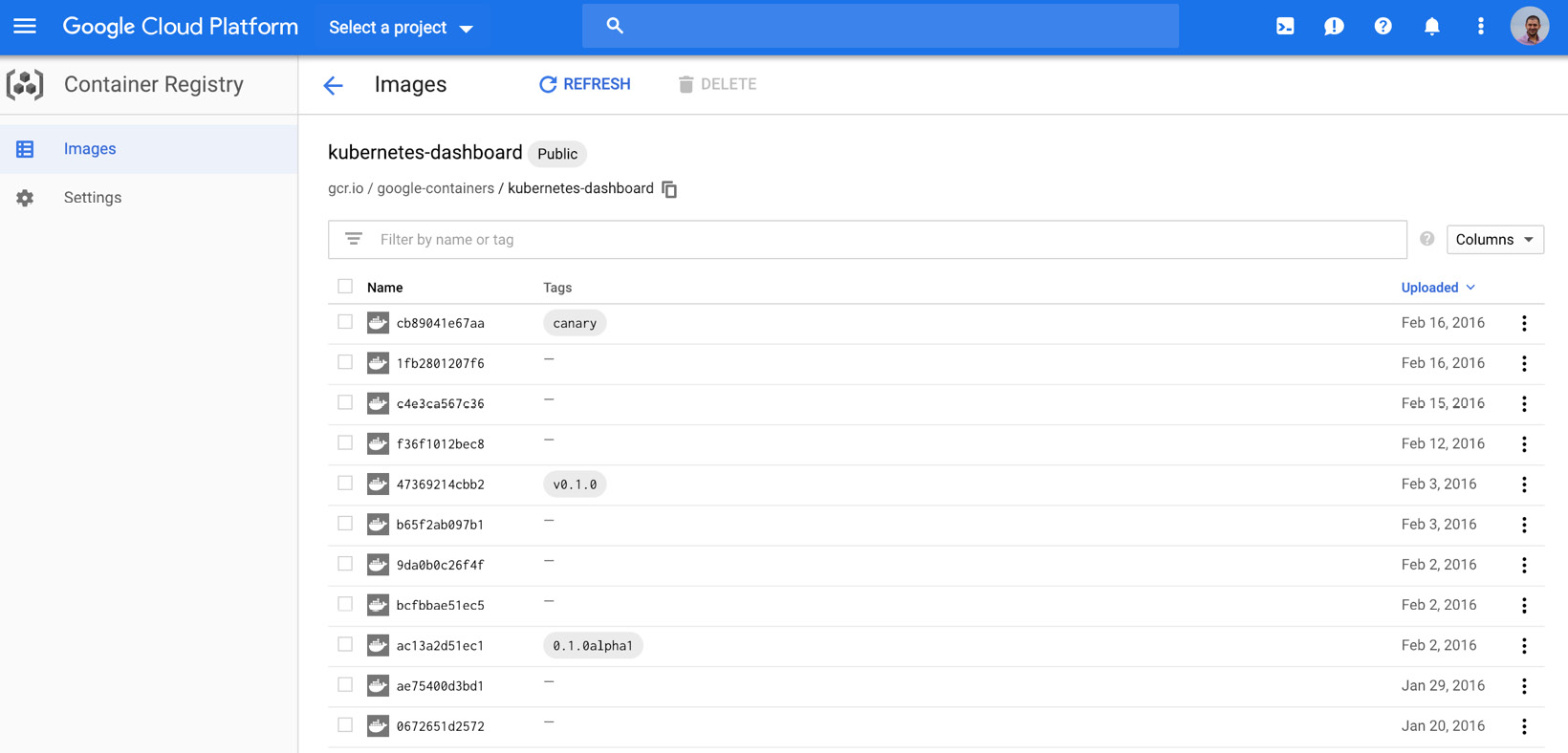Toggle the select-all header checkbox
The height and width of the screenshot is (753, 1568).
tap(345, 287)
